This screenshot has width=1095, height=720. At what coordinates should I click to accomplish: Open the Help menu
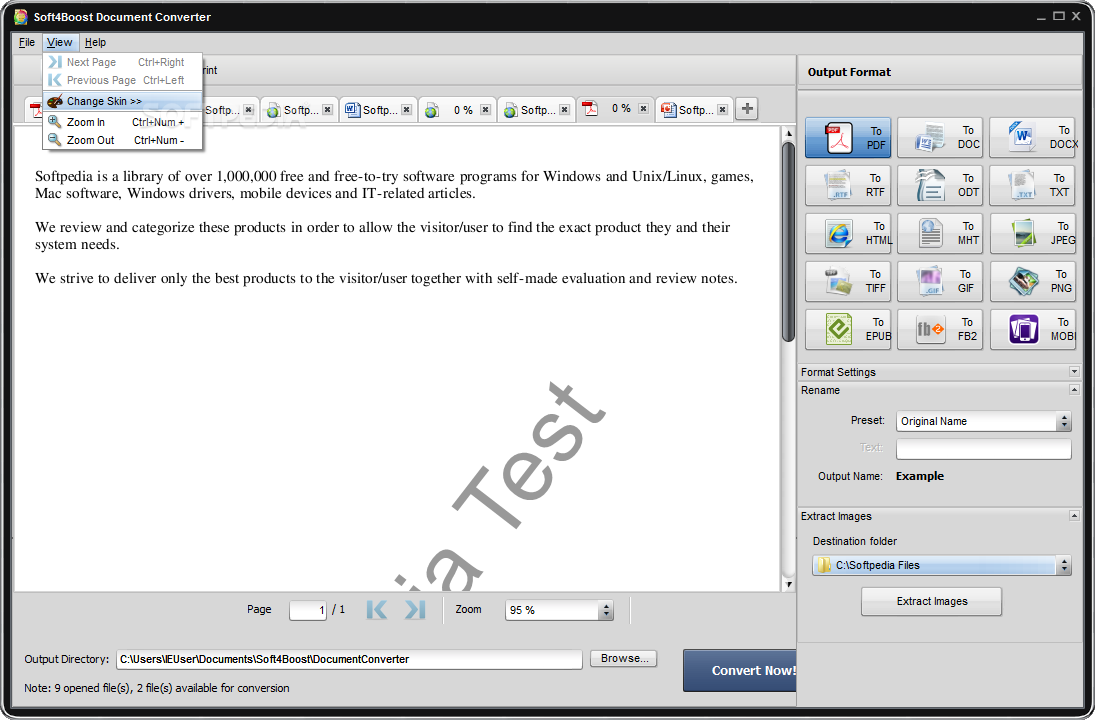[95, 42]
